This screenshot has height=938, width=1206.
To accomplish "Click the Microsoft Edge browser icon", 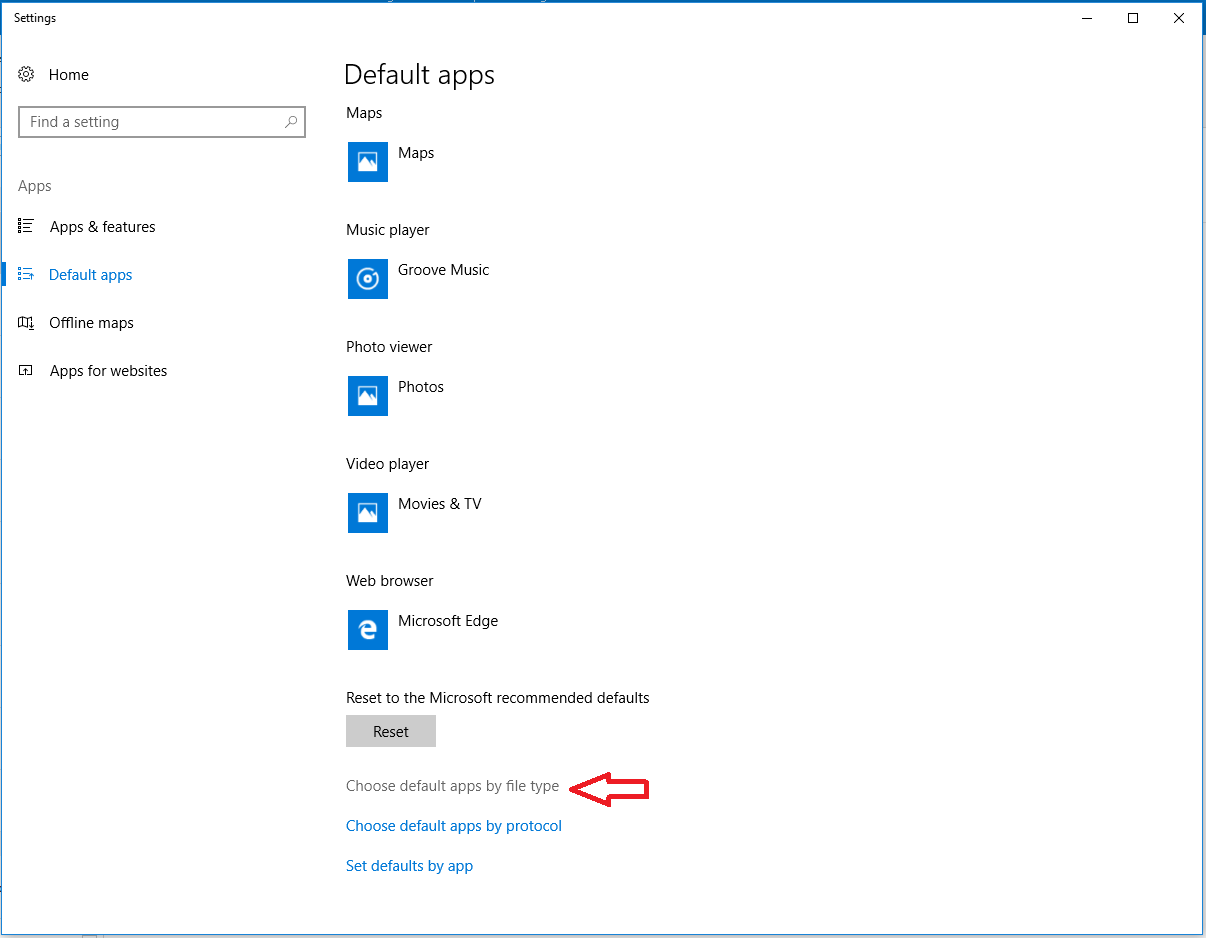I will pyautogui.click(x=367, y=630).
